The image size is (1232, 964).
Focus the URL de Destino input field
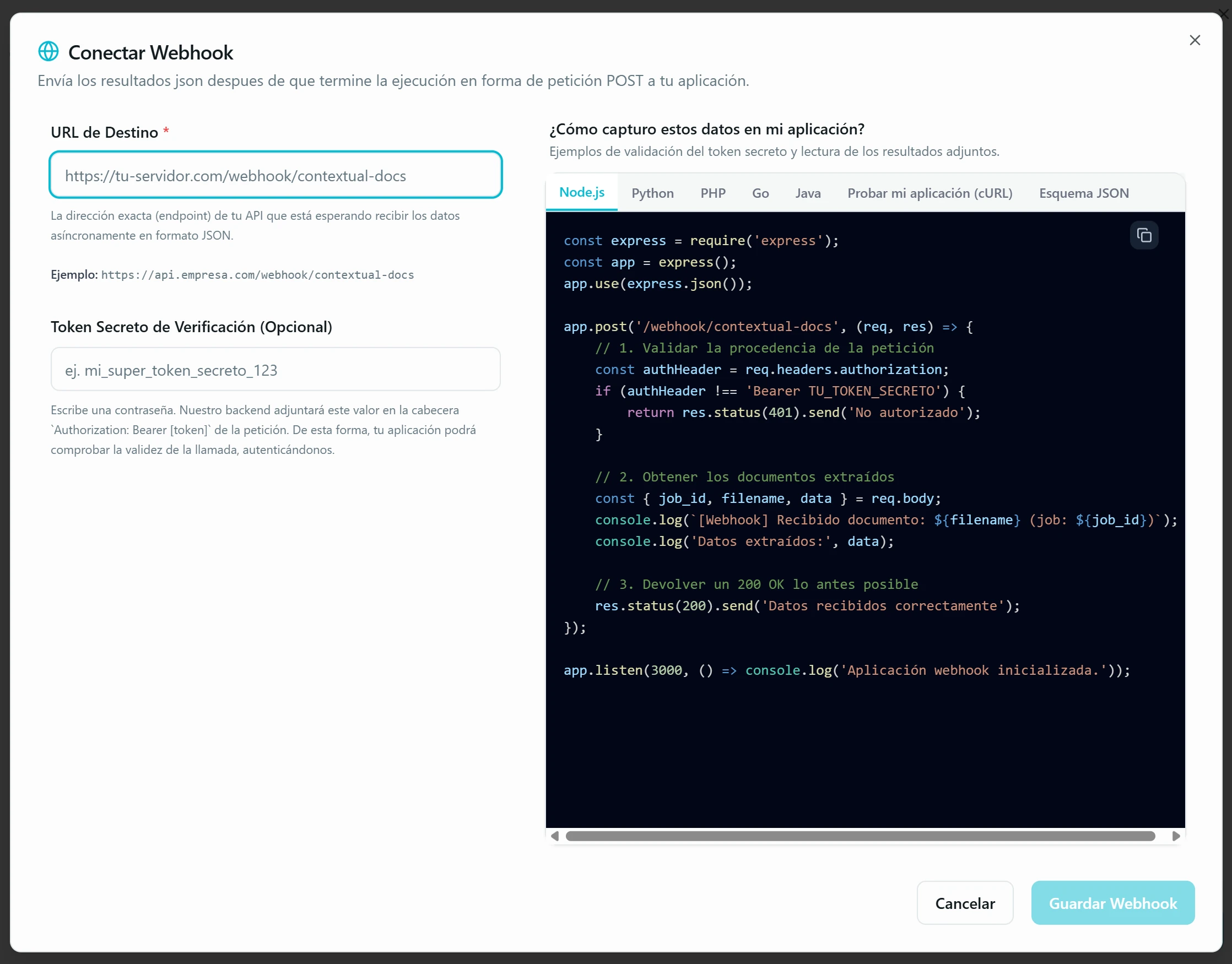275,175
